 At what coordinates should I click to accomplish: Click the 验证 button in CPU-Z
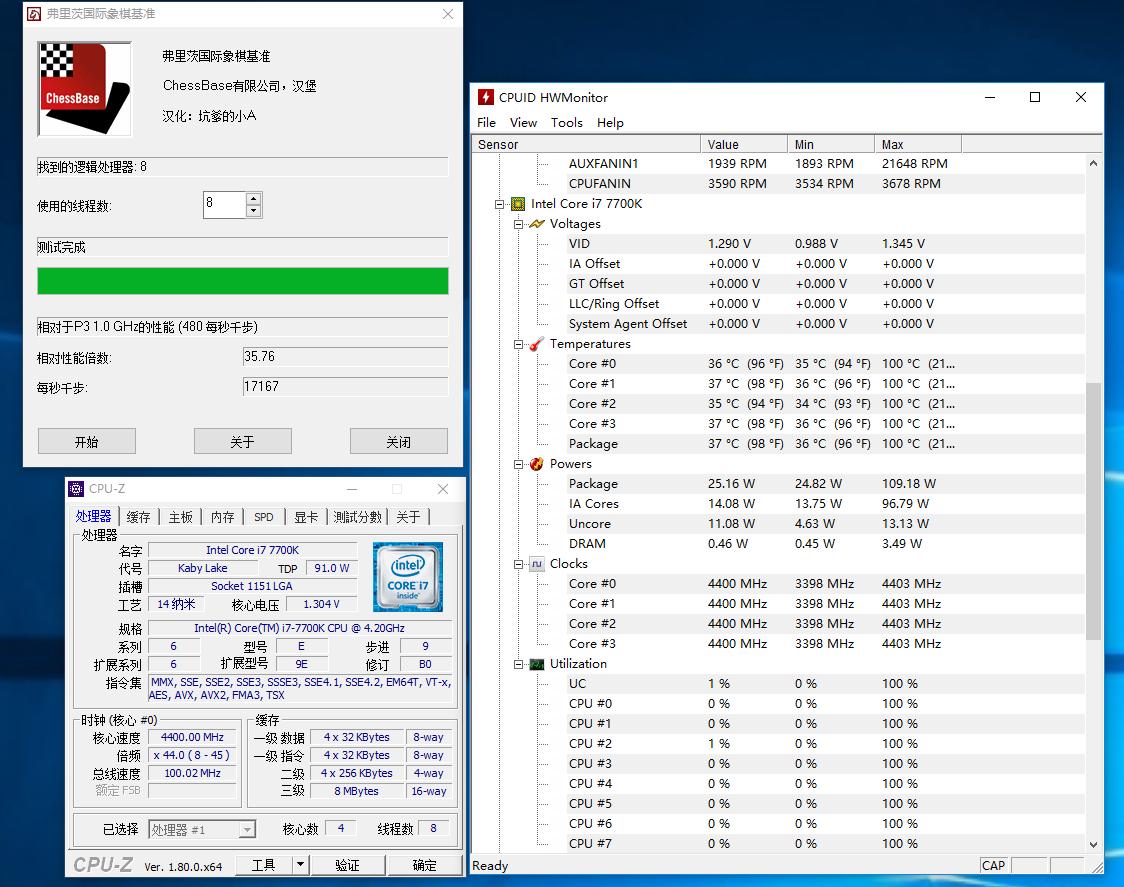pos(347,865)
